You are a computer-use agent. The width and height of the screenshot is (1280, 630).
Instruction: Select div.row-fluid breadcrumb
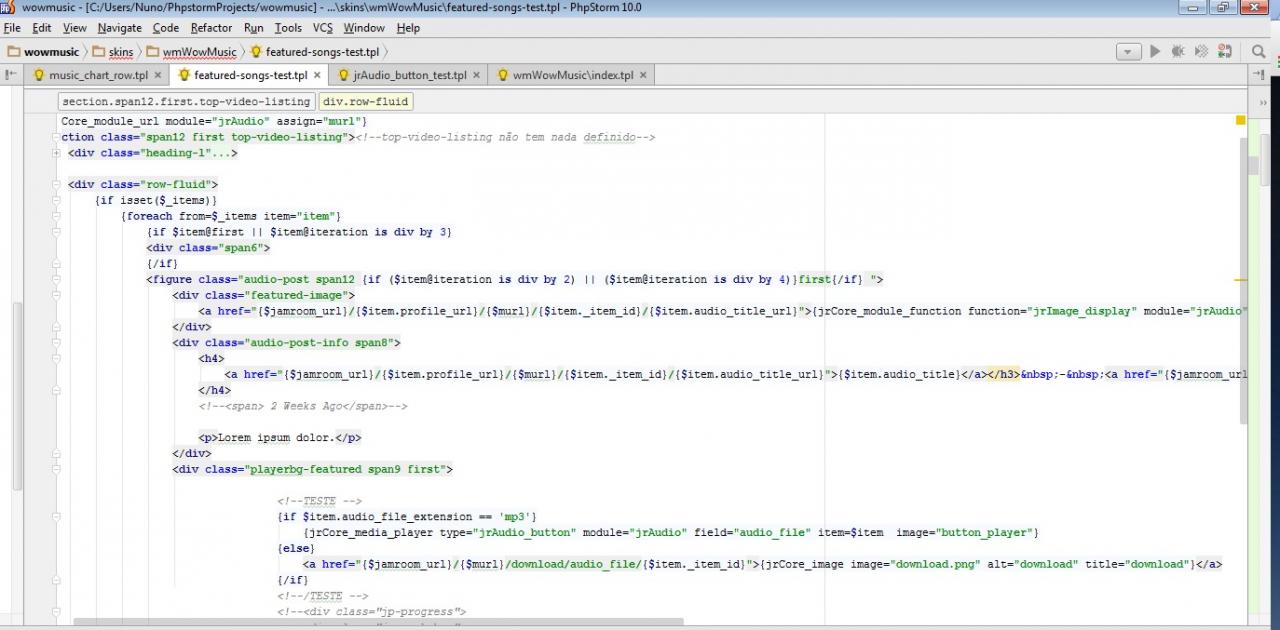click(365, 102)
